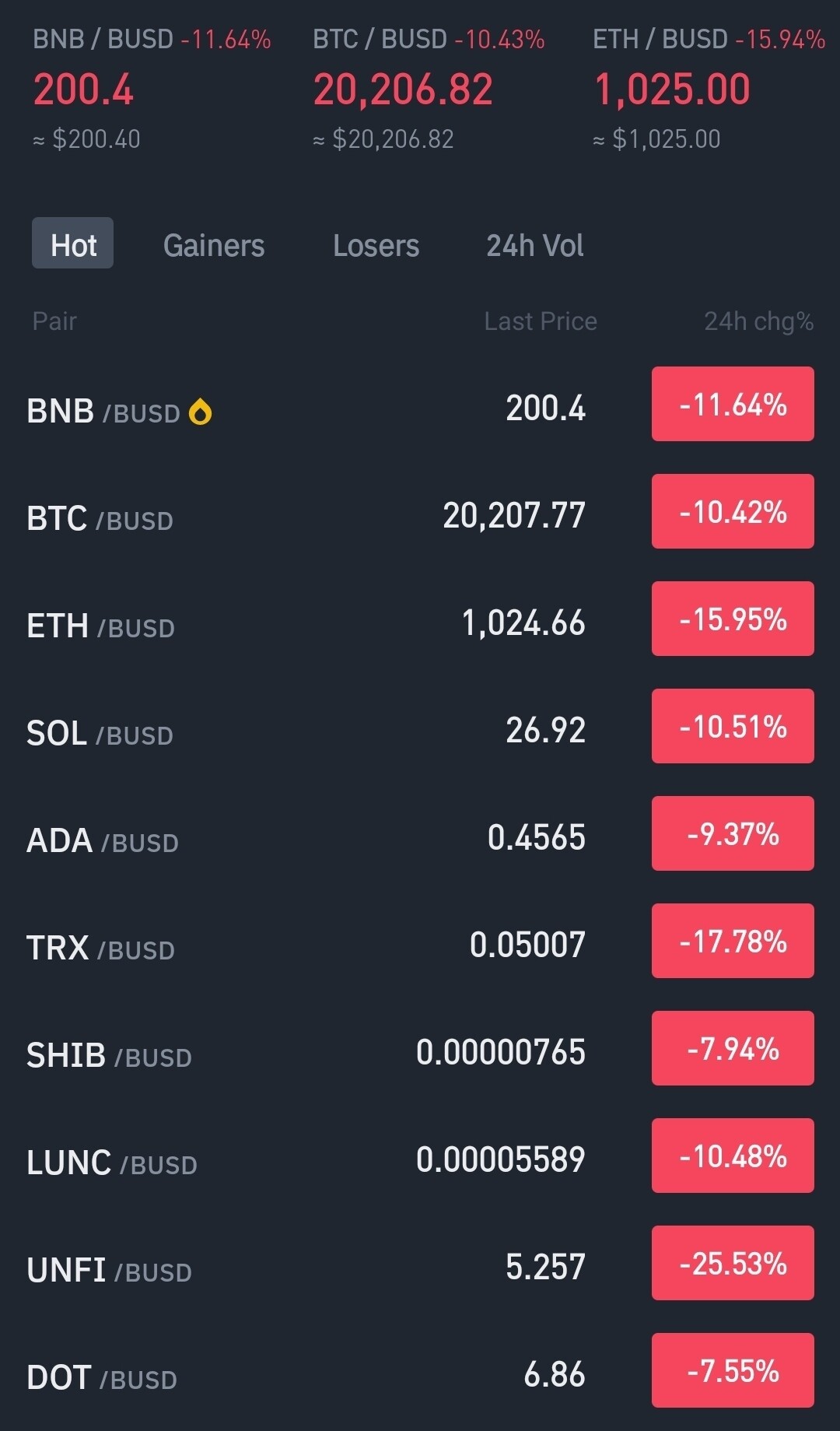Select the Hot tab
Image resolution: width=840 pixels, height=1431 pixels.
[x=73, y=244]
